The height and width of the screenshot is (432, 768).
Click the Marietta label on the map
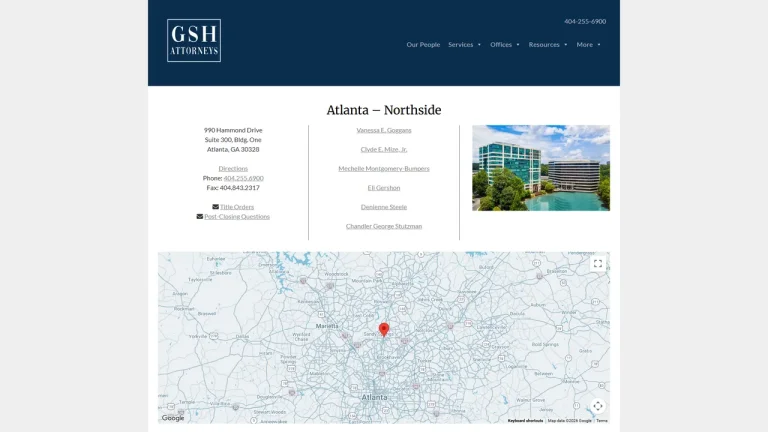click(327, 326)
